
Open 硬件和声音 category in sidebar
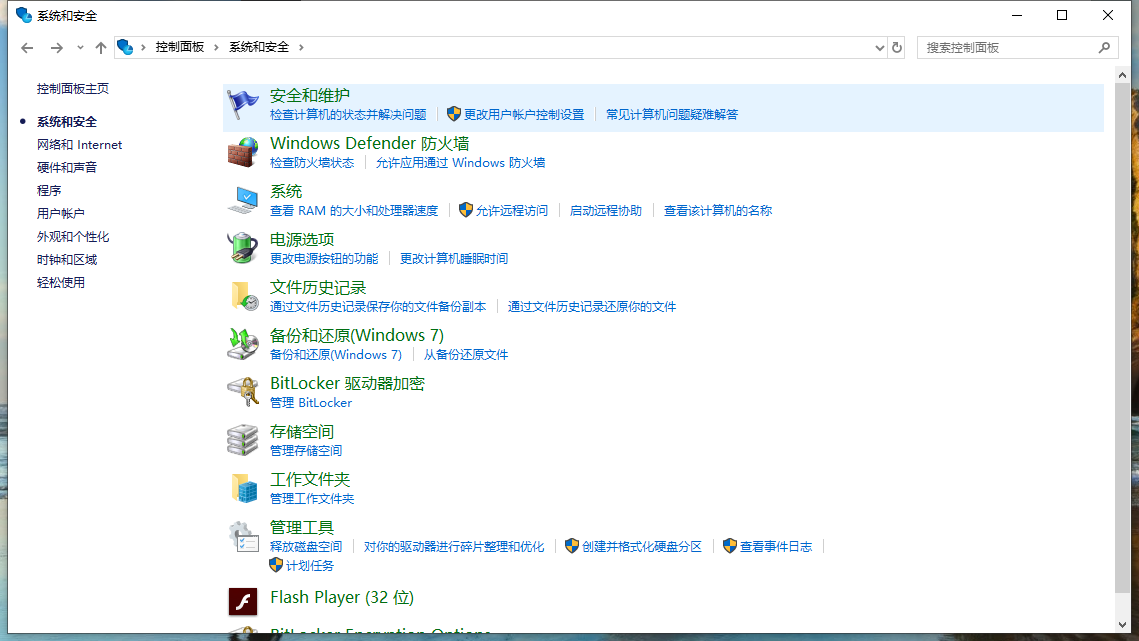[x=67, y=167]
